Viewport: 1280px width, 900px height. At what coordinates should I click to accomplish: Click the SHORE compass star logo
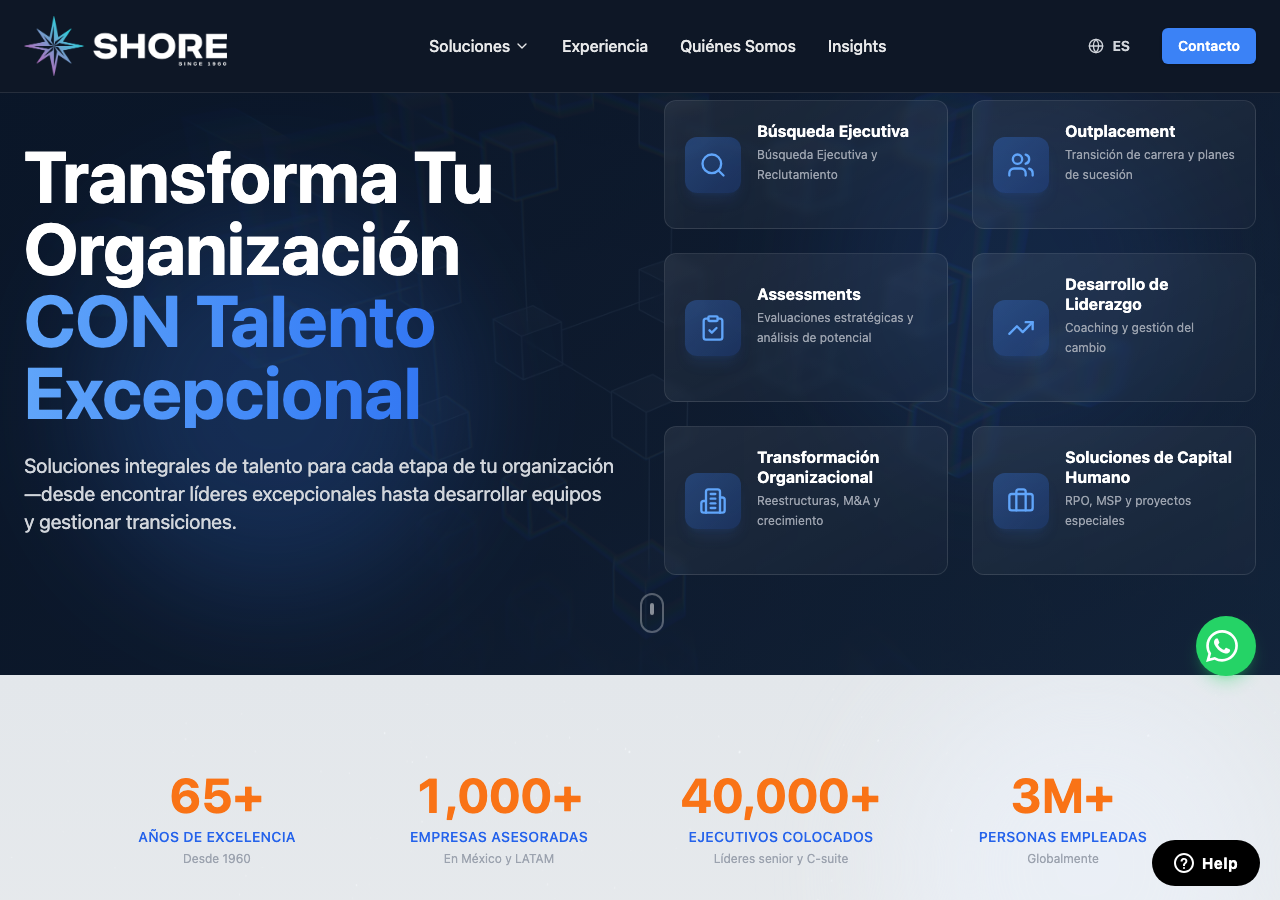pyautogui.click(x=53, y=46)
